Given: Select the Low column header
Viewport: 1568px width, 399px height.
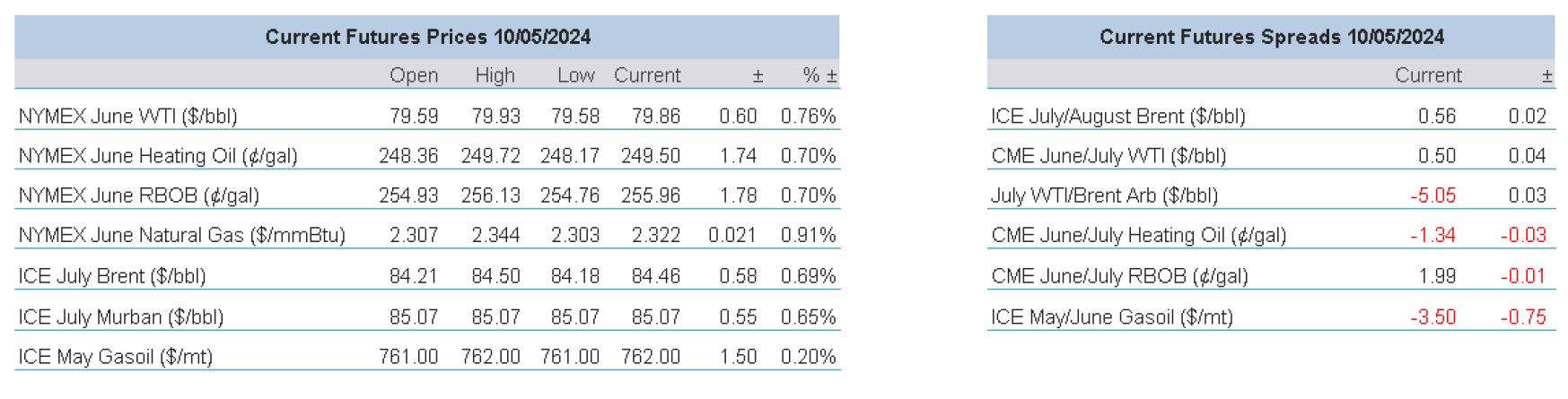Looking at the screenshot, I should (575, 75).
